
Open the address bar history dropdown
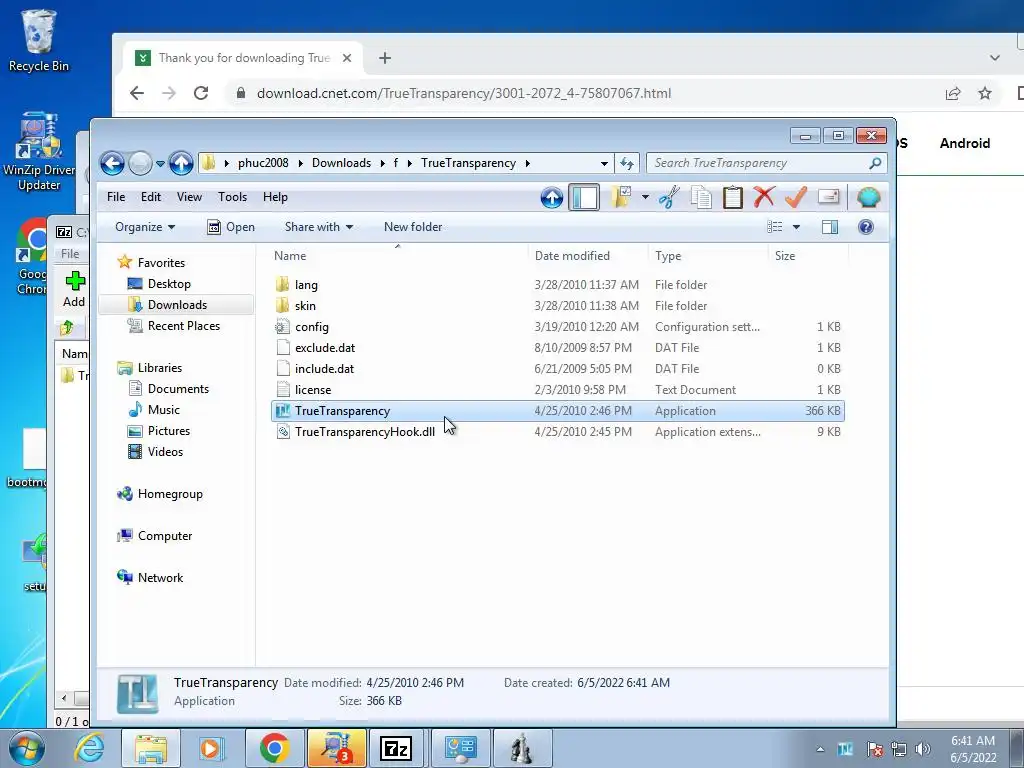click(604, 163)
